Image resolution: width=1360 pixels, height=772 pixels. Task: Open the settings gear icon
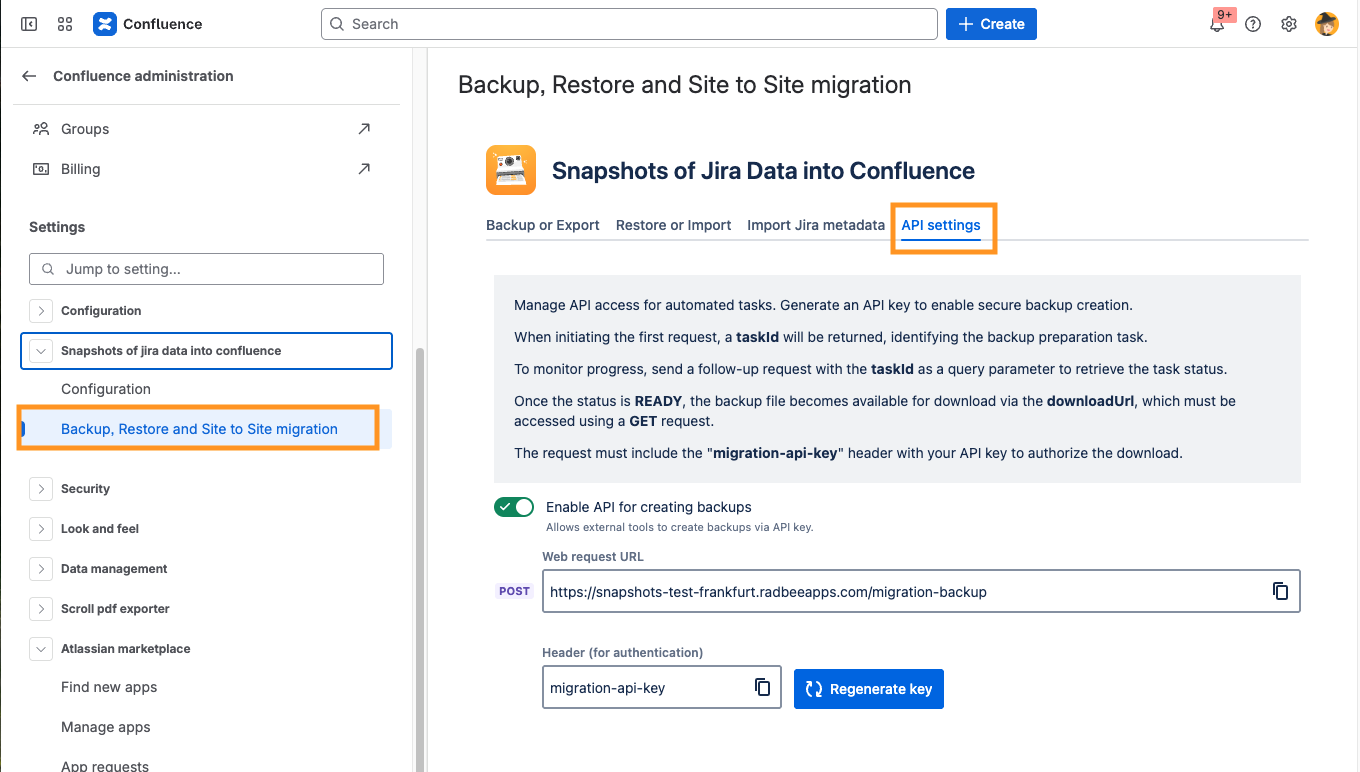(1289, 24)
